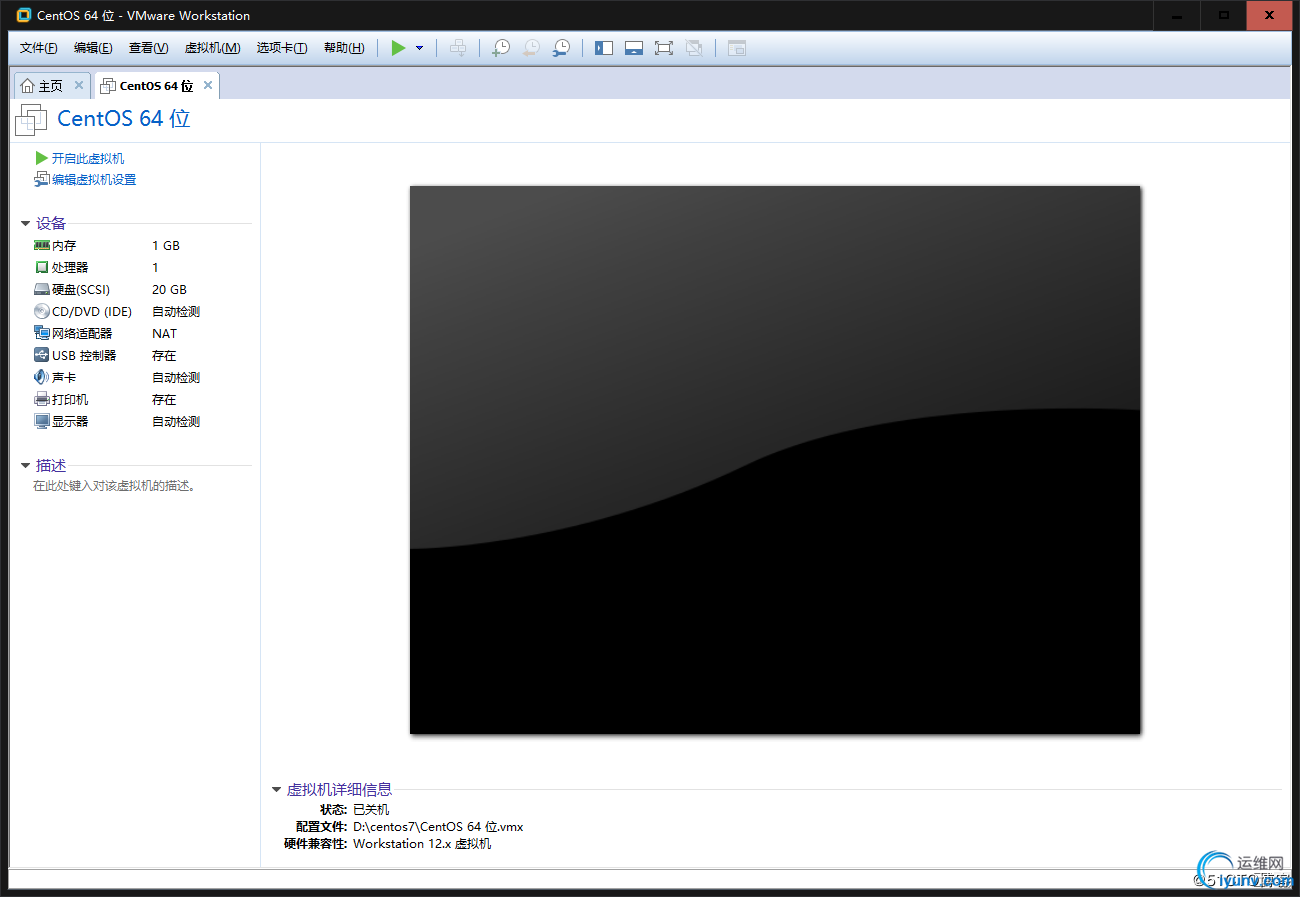The width and height of the screenshot is (1300, 897).
Task: Click the NAT network value
Action: pos(164,334)
